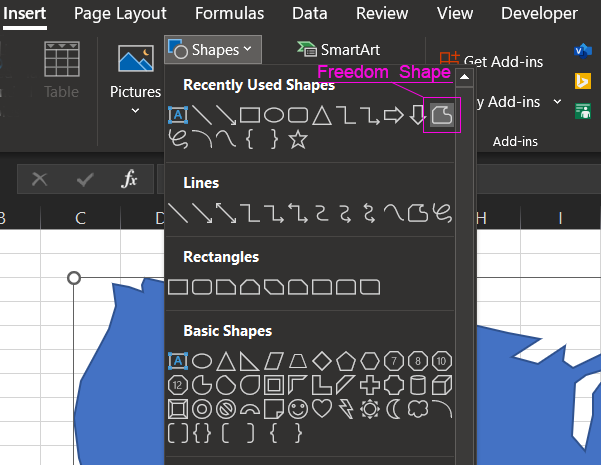Pick the cube basic shape
The height and width of the screenshot is (465, 601).
point(443,385)
